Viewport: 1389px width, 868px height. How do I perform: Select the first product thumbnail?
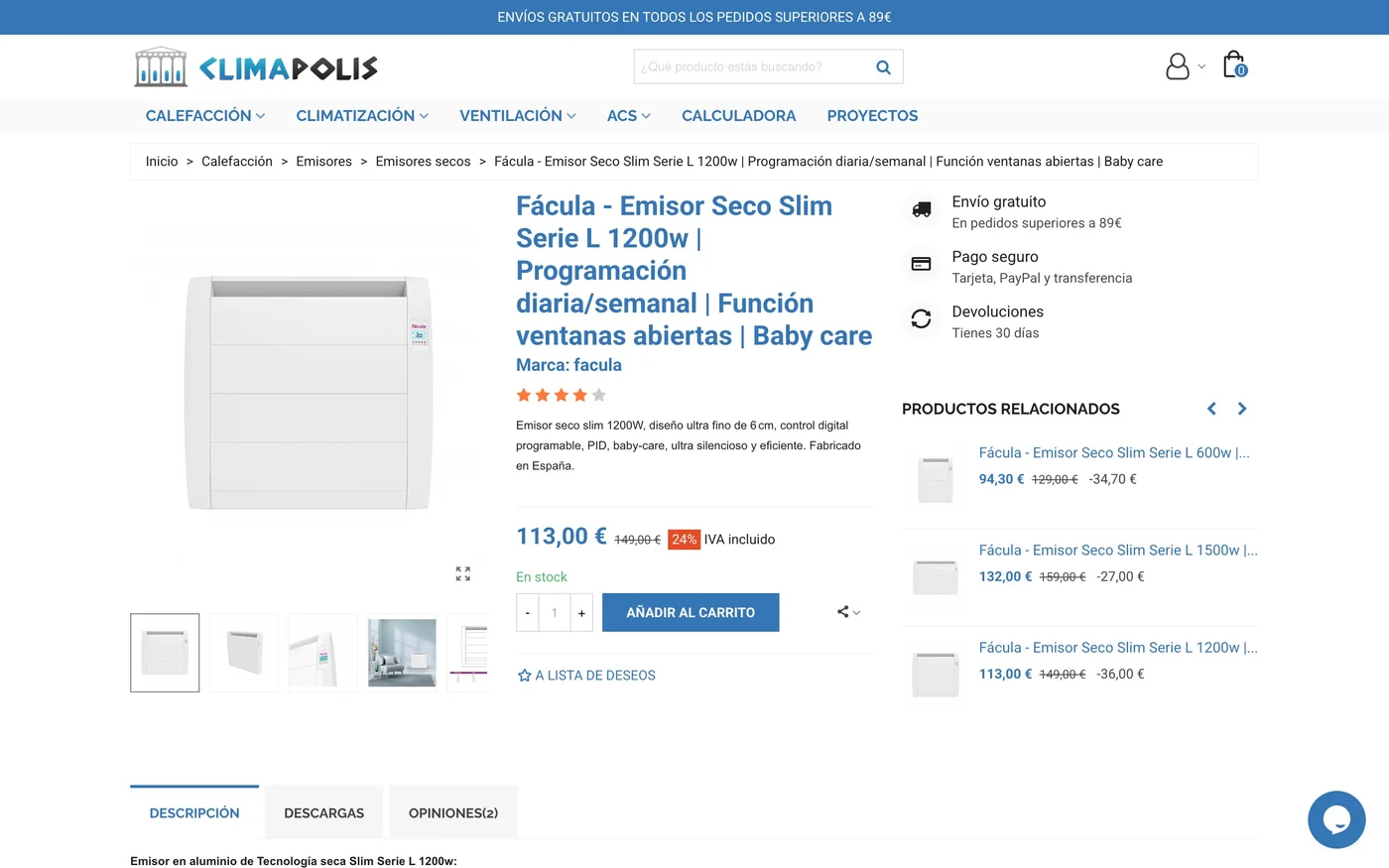(165, 653)
